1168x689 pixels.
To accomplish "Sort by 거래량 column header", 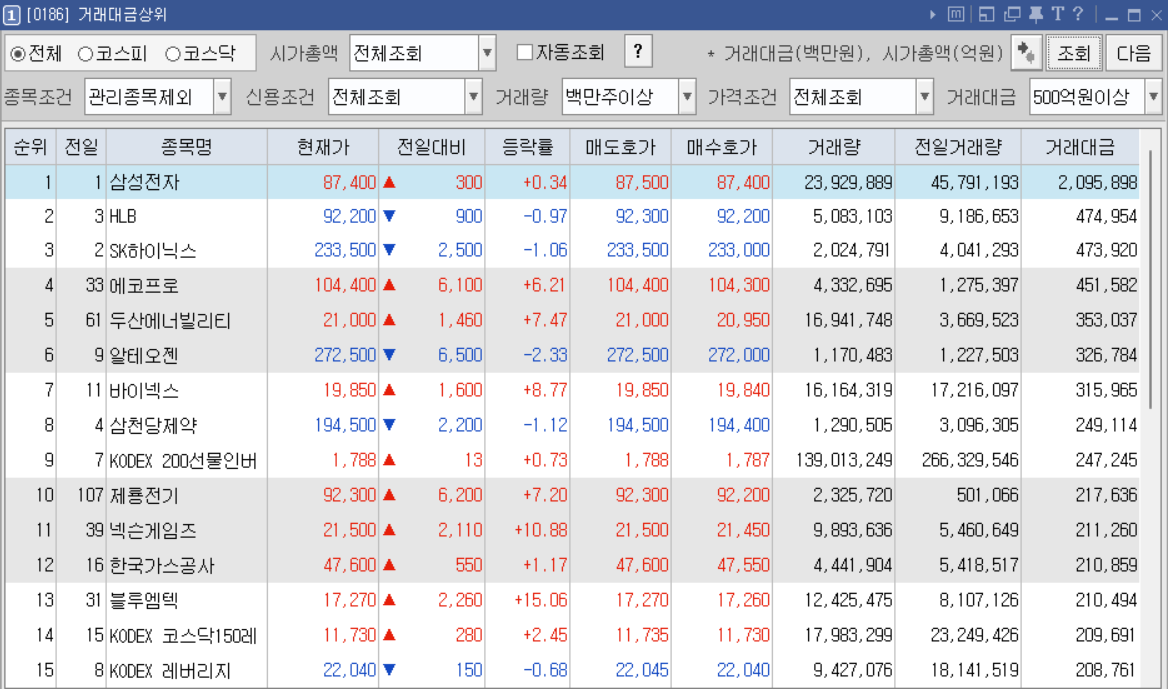I will pos(834,147).
